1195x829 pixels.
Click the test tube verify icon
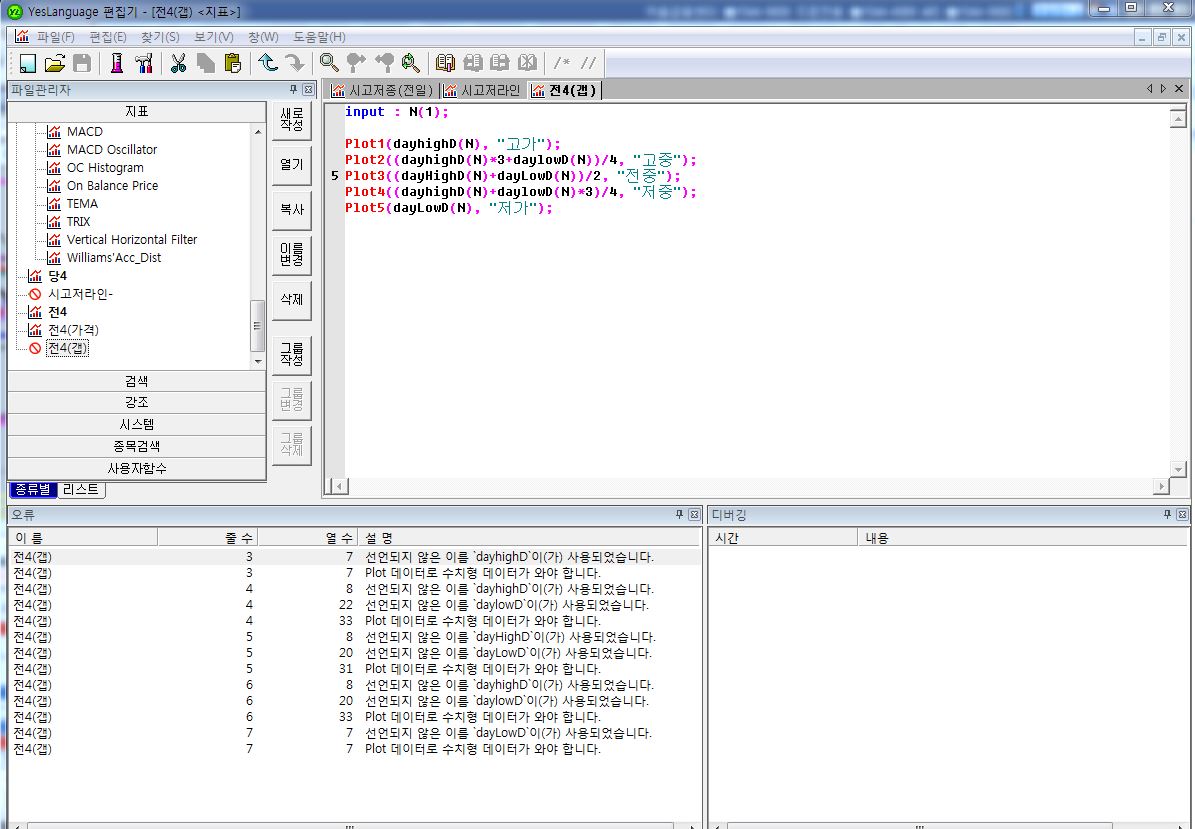pos(117,63)
